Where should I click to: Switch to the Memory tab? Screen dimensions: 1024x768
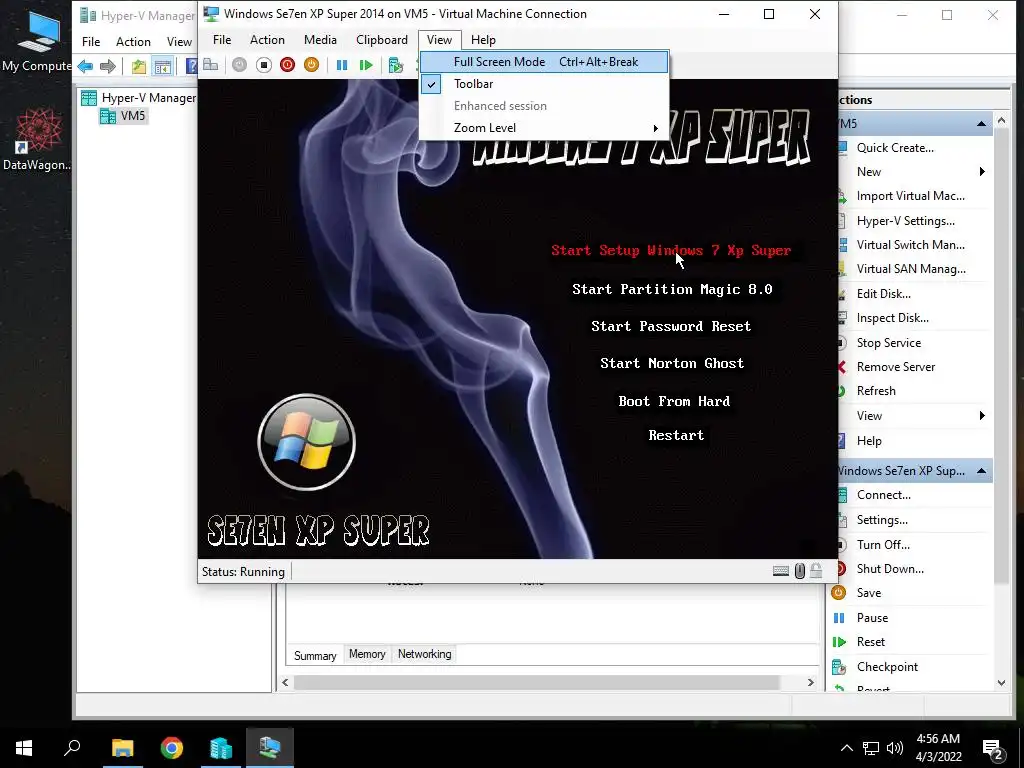[367, 654]
